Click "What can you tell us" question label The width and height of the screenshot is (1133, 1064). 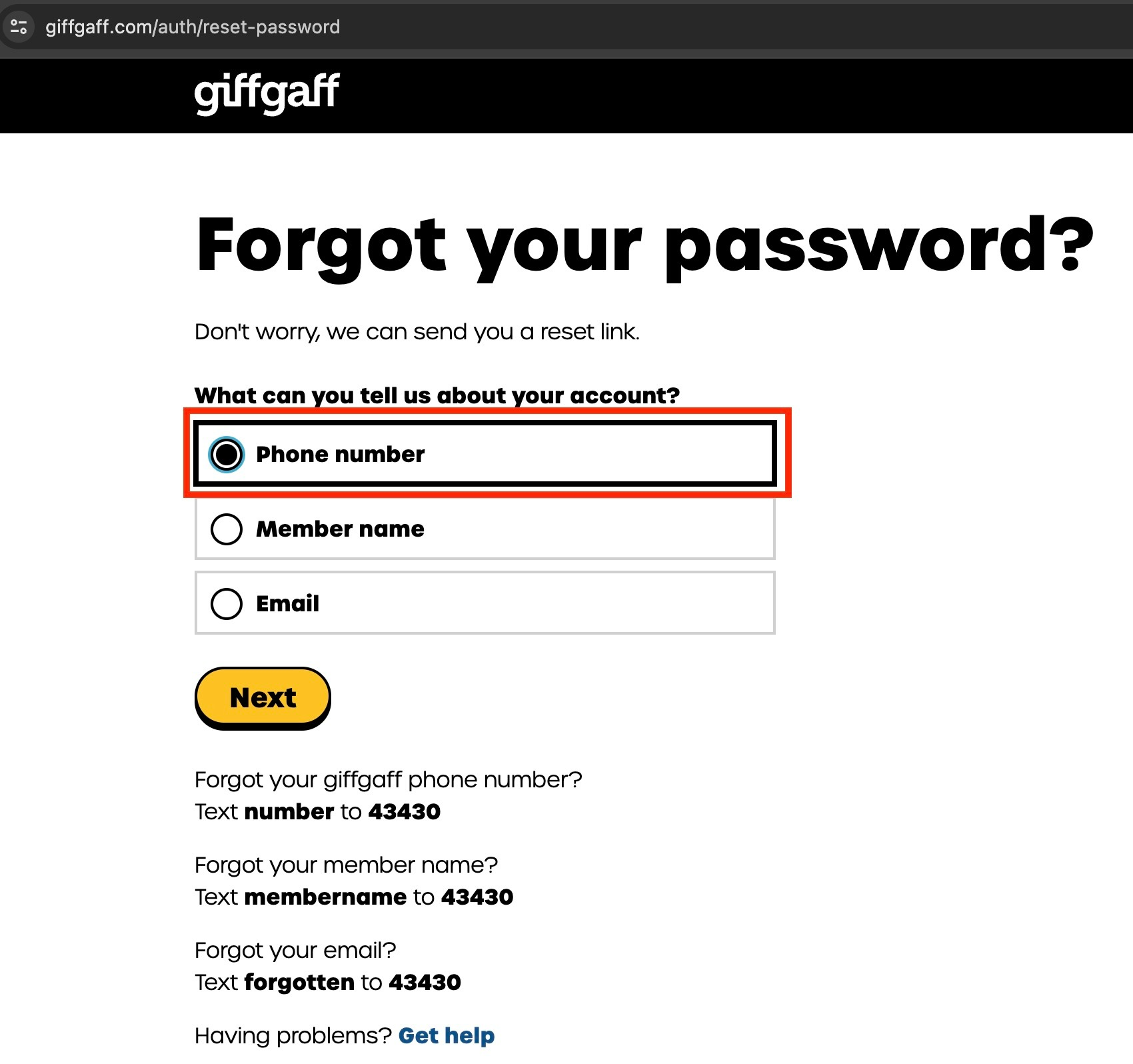[x=437, y=395]
